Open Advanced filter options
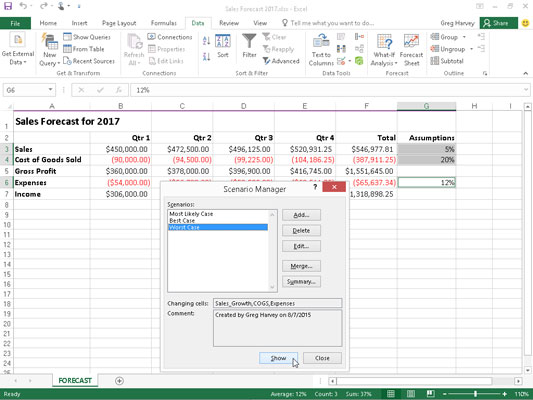The width and height of the screenshot is (533, 400). [x=281, y=61]
